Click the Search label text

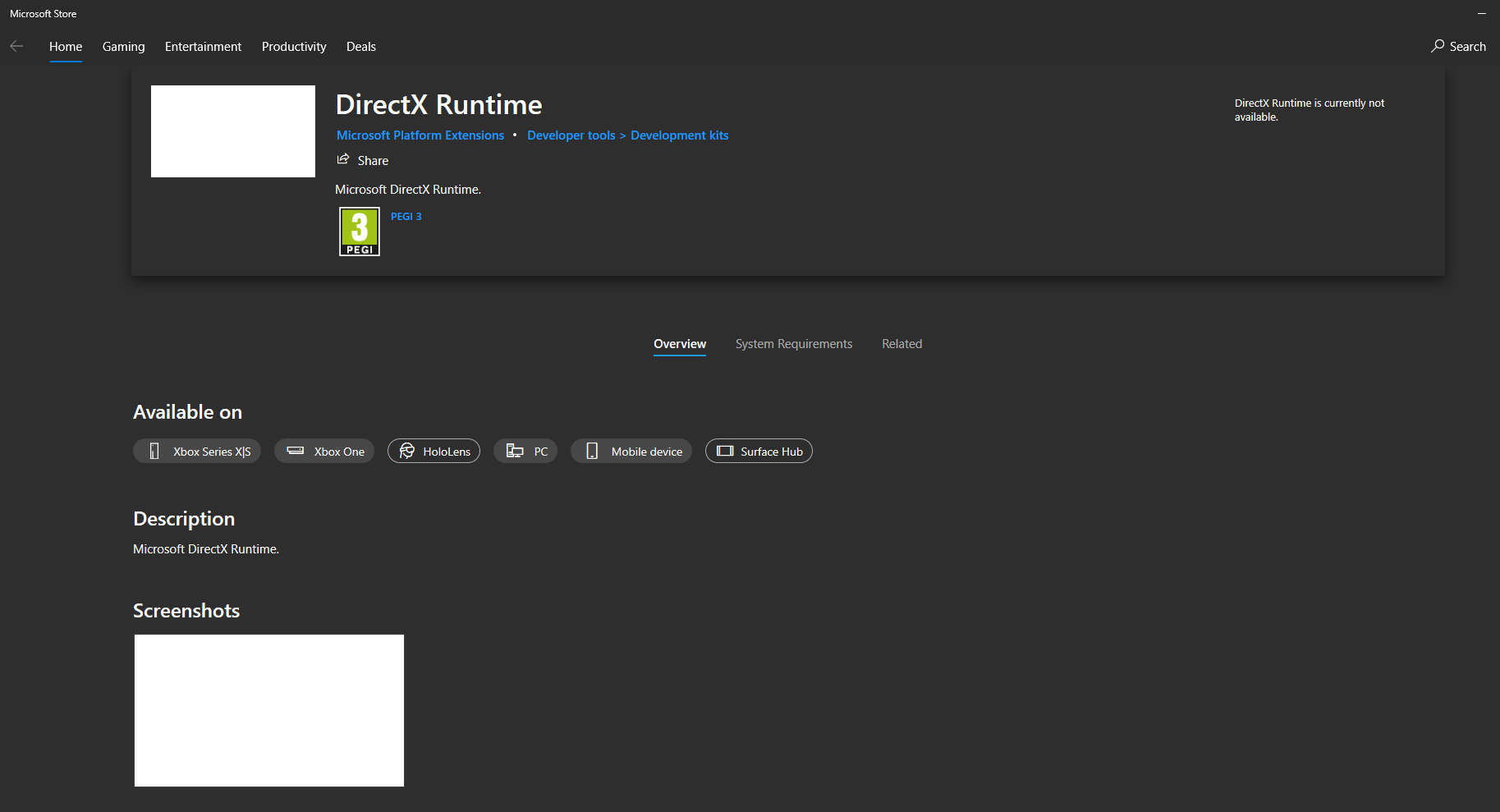1468,47
